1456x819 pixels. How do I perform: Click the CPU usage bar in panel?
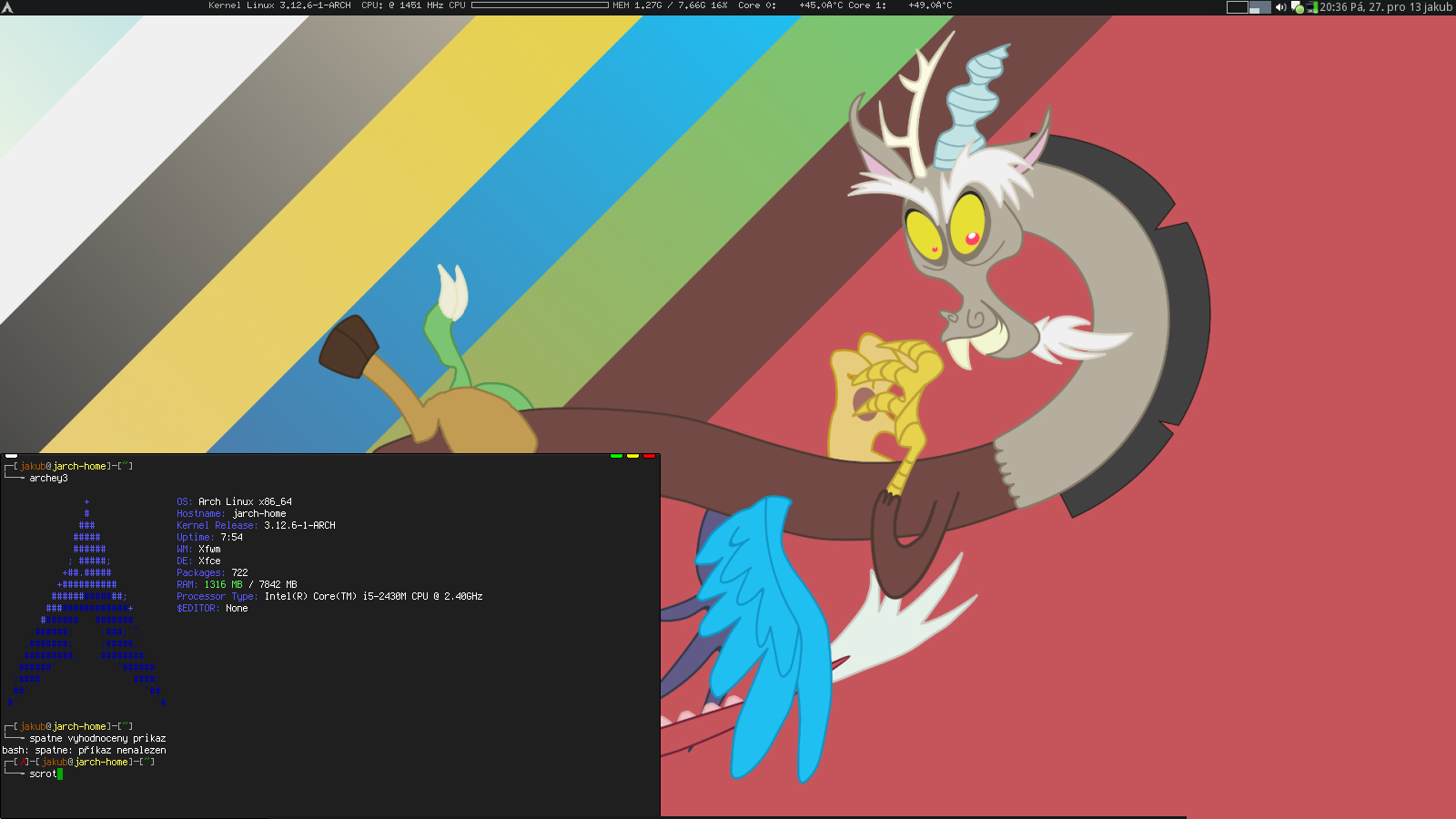[x=540, y=5]
